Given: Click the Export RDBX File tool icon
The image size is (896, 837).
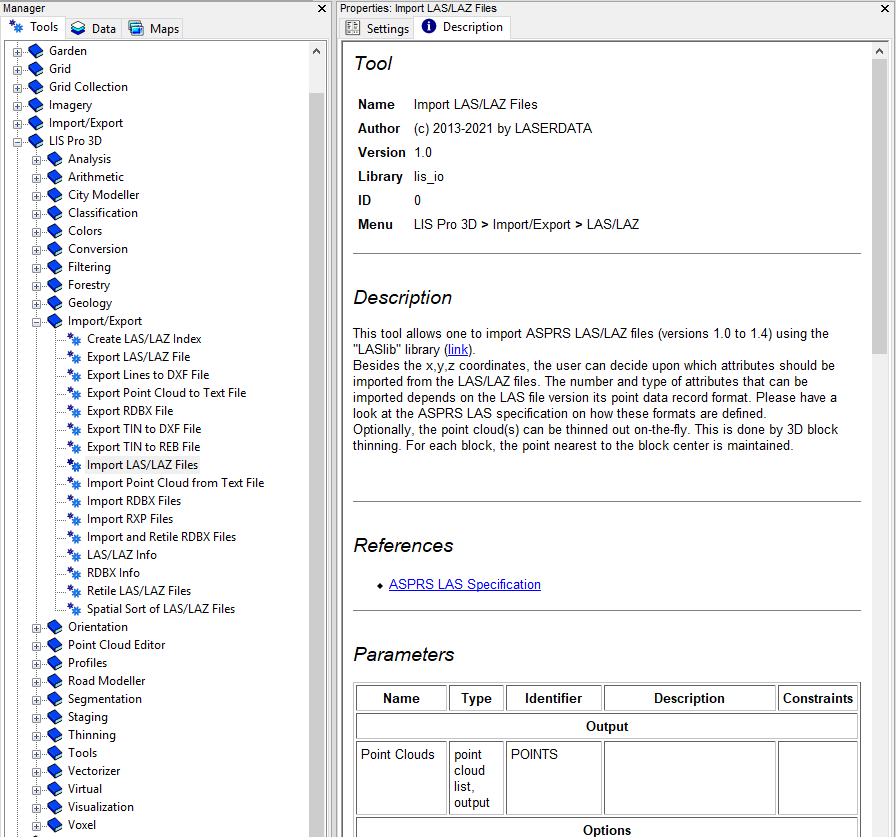Looking at the screenshot, I should tap(74, 411).
